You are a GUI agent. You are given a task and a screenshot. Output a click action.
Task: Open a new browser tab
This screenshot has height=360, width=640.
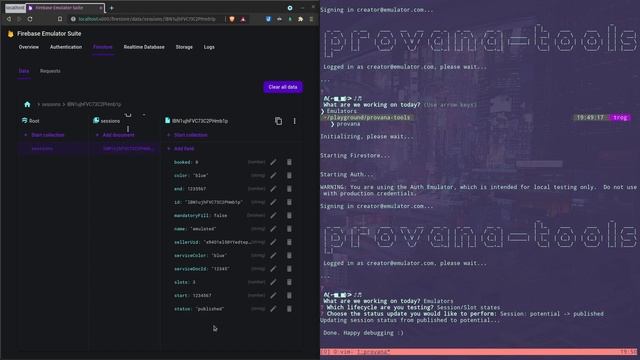click(x=111, y=8)
